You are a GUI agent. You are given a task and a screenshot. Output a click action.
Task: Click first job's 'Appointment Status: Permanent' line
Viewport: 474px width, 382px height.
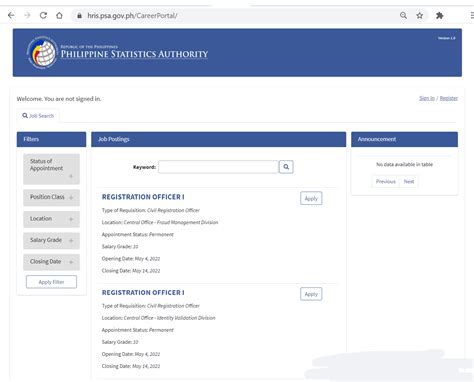click(x=138, y=234)
